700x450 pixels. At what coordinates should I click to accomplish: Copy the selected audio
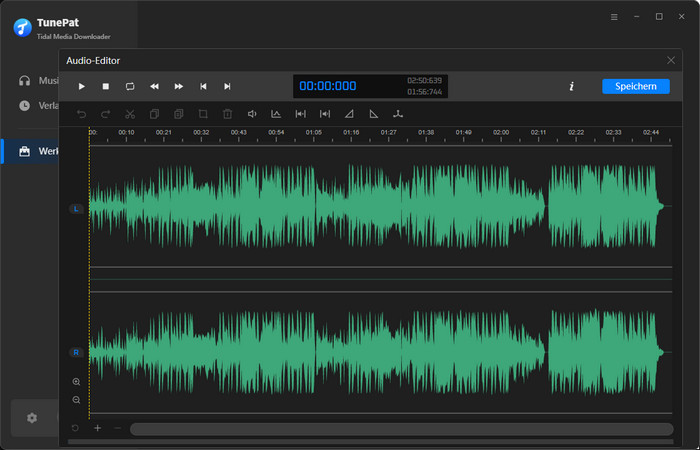(x=154, y=114)
